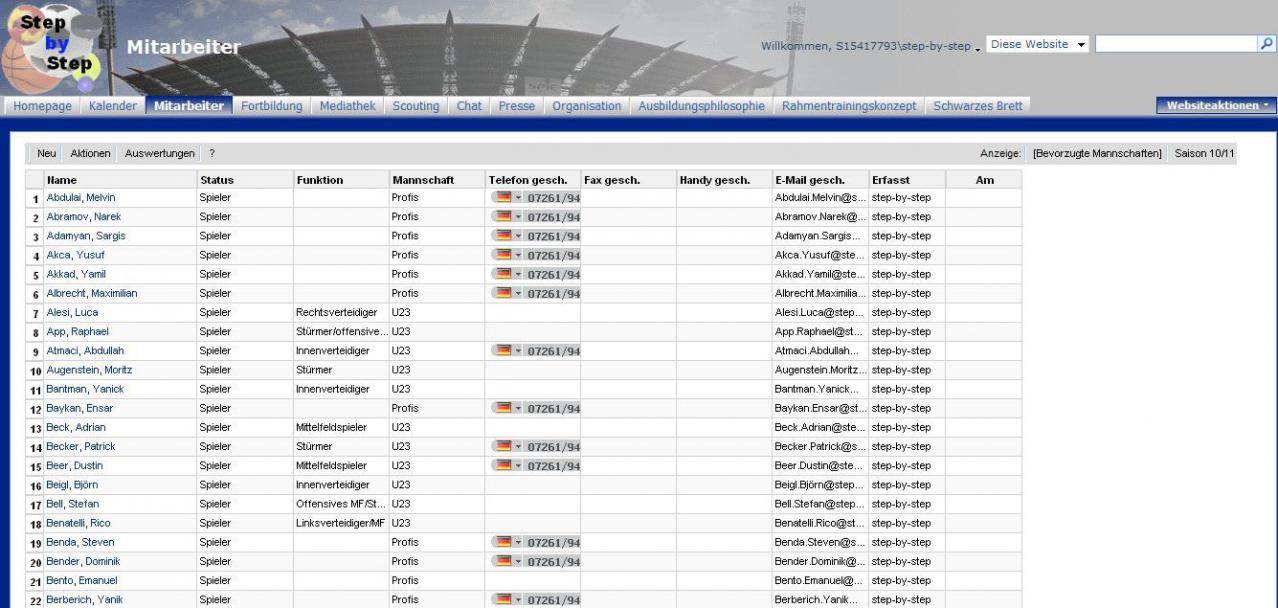This screenshot has width=1278, height=608.
Task: Open the ? help item in toolbar
Action: tap(212, 153)
